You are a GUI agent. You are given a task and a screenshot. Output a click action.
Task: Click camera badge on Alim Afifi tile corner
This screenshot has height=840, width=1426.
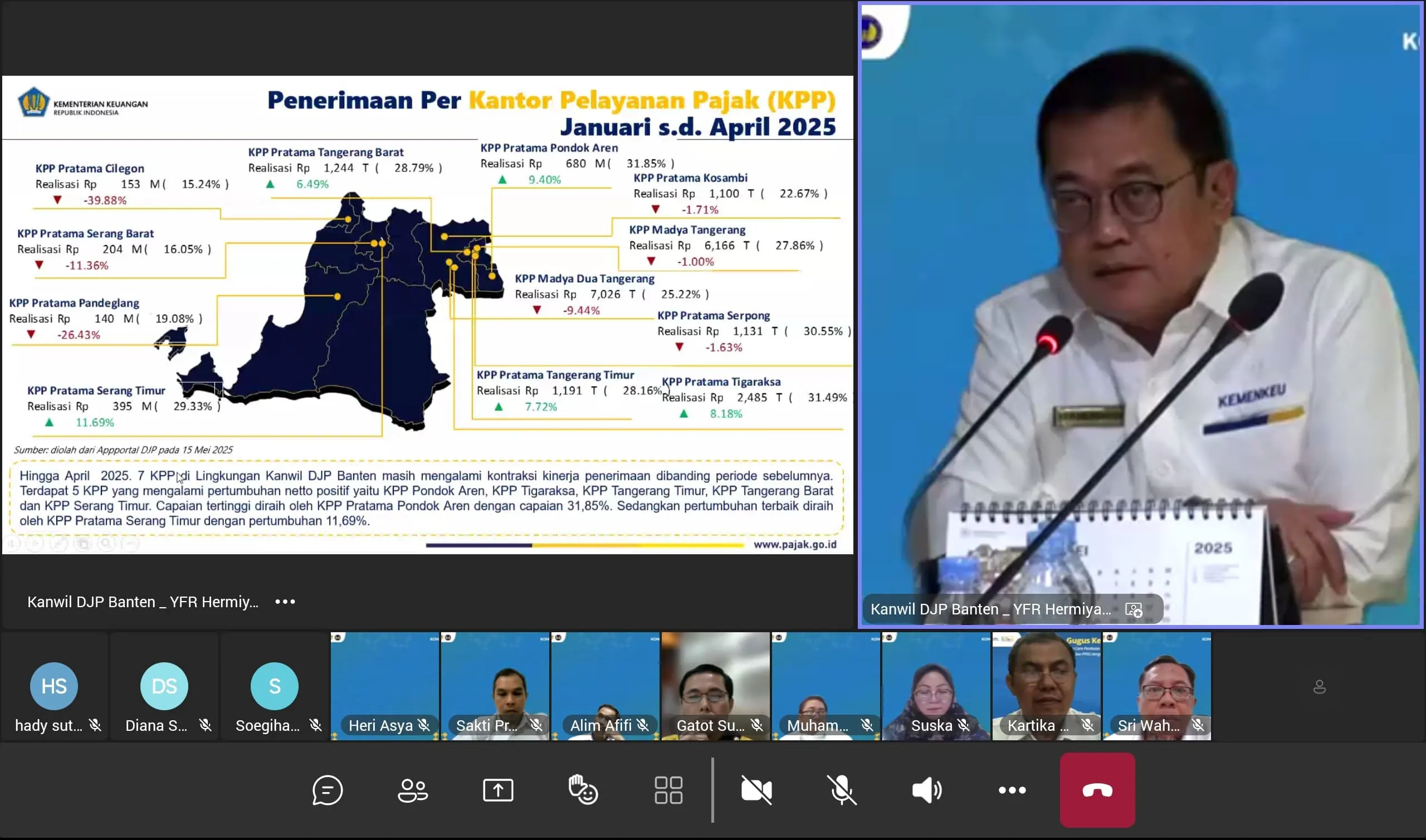click(559, 638)
